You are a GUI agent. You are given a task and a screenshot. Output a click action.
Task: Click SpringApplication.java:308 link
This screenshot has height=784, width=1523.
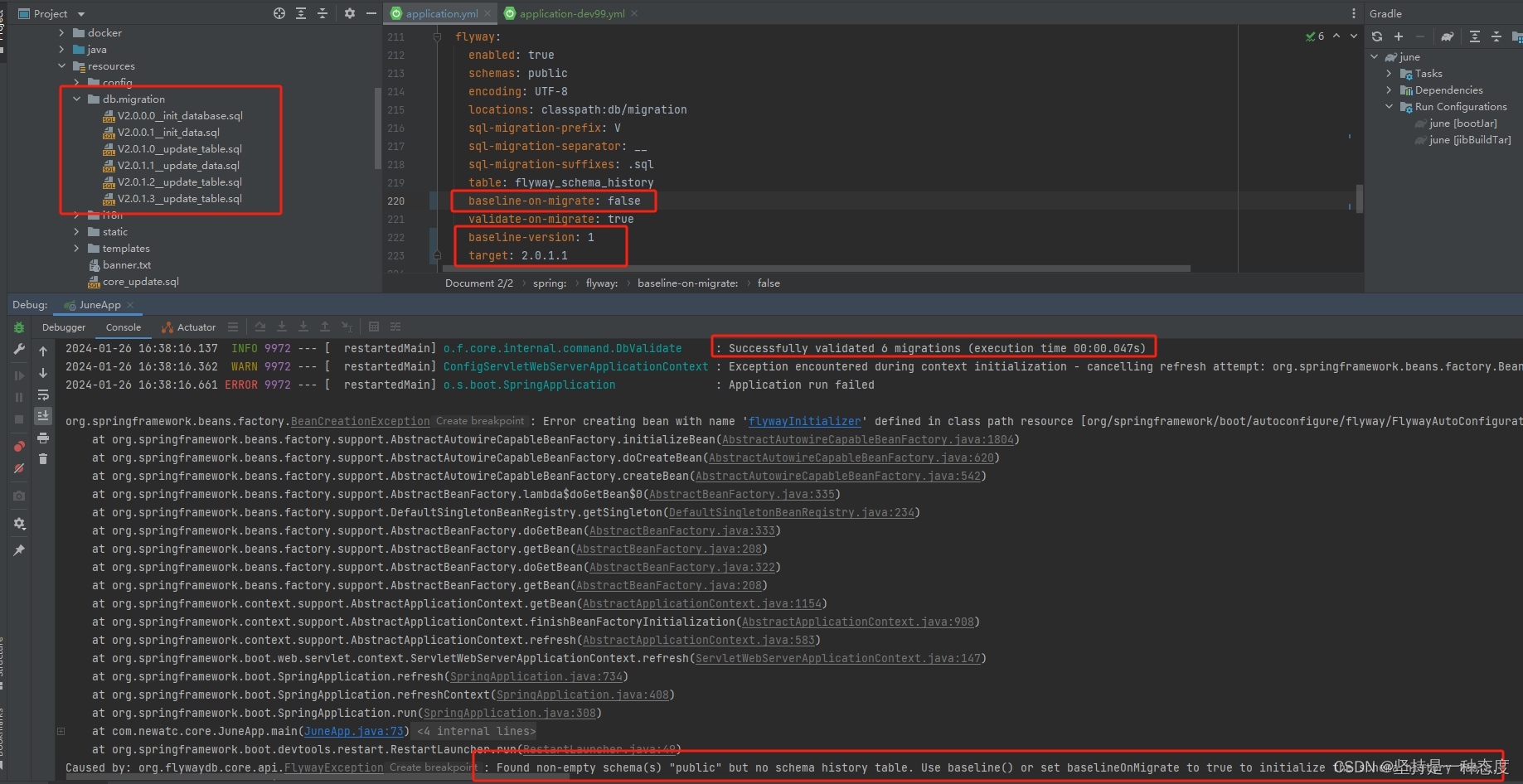click(x=510, y=713)
